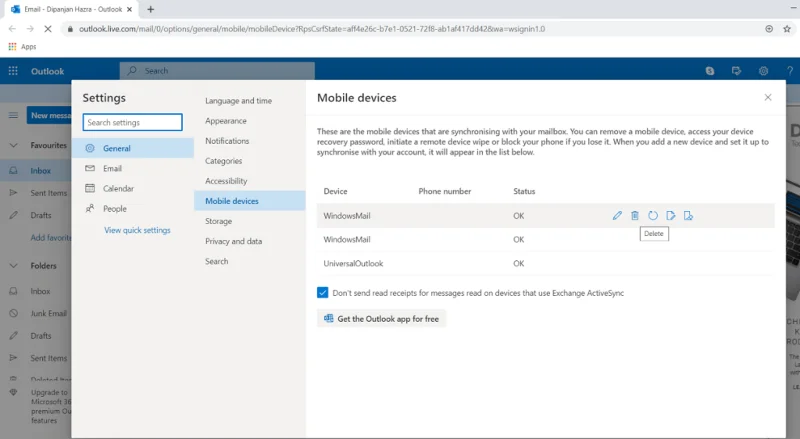Image resolution: width=800 pixels, height=439 pixels.
Task: Click the Outlook top search box
Action: pos(217,70)
